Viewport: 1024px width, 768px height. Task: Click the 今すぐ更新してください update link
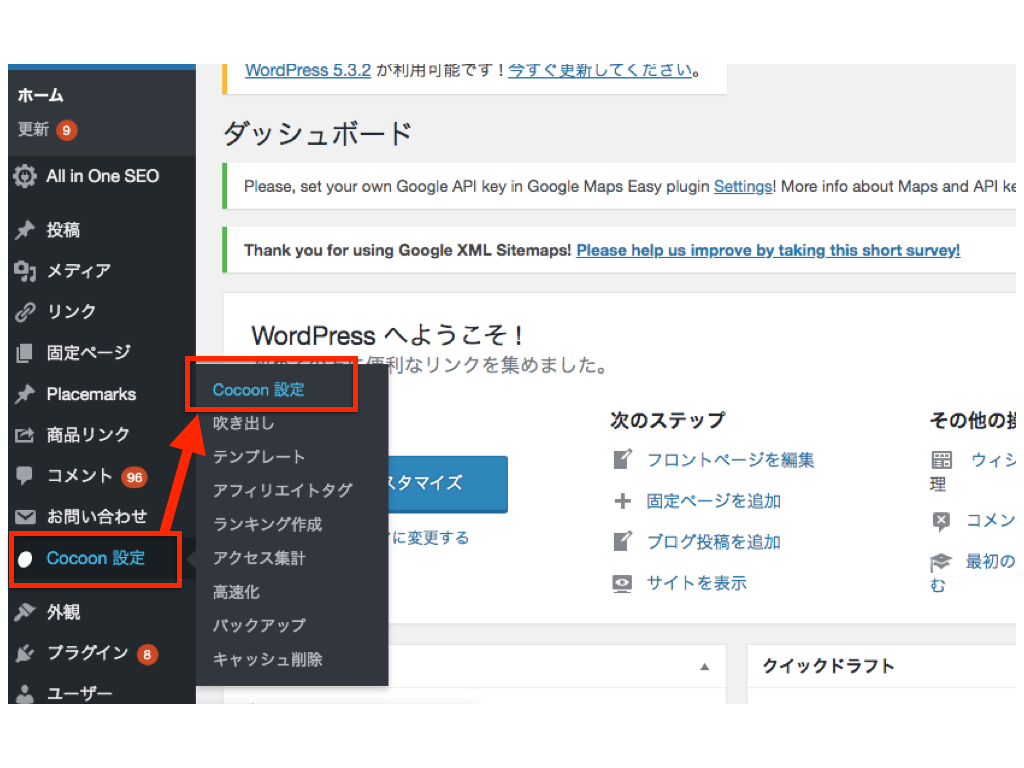point(600,71)
